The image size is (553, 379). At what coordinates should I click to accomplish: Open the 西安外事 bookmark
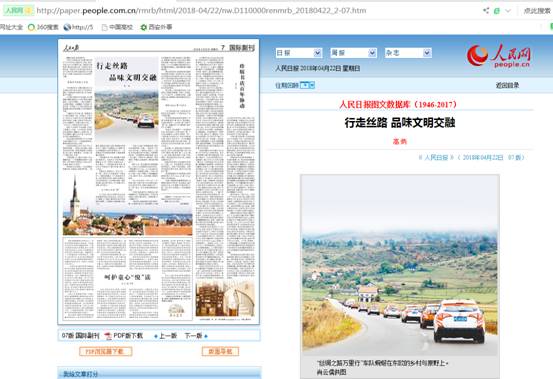coord(156,27)
